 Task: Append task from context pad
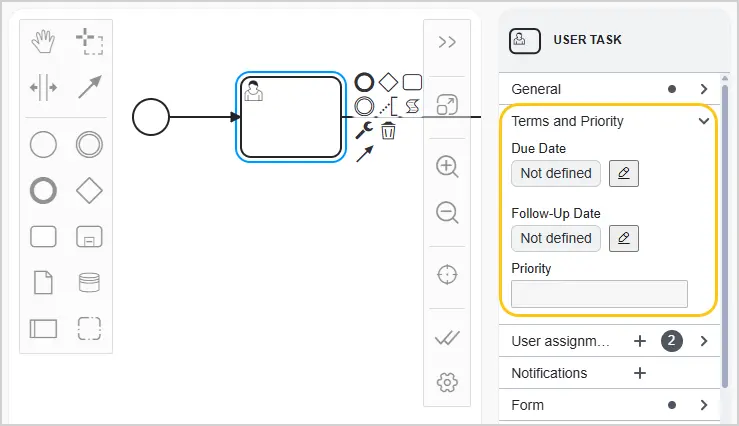pyautogui.click(x=412, y=82)
